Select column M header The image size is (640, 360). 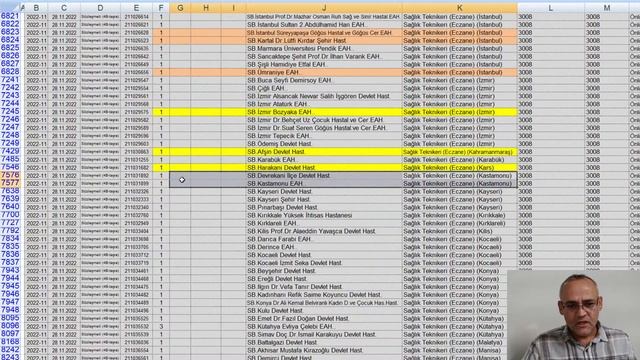[x=607, y=8]
